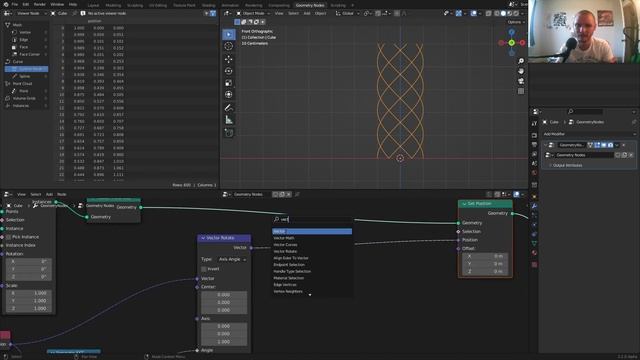The height and width of the screenshot is (360, 640).
Task: Open the Window menu
Action: (57, 4)
